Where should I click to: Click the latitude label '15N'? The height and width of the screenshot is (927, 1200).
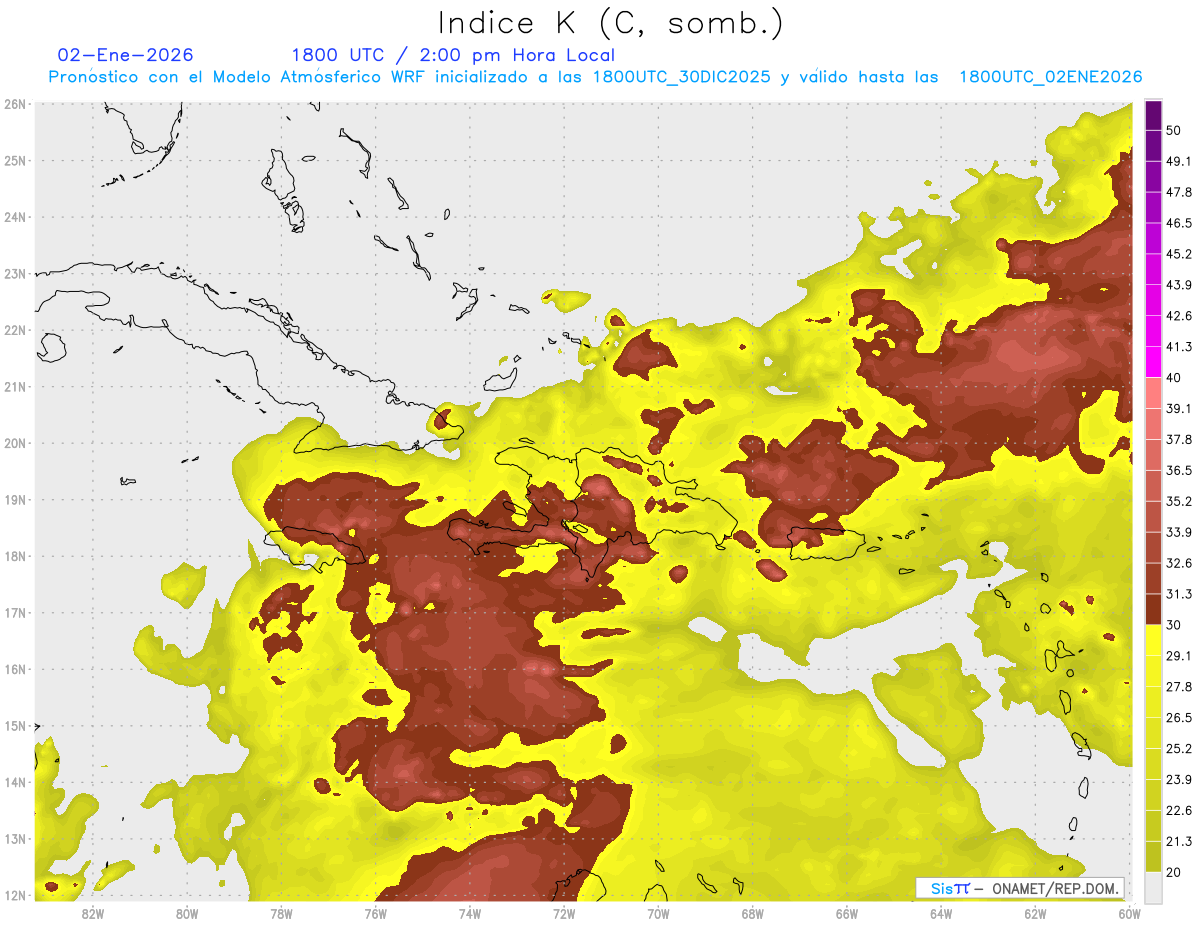coord(14,726)
